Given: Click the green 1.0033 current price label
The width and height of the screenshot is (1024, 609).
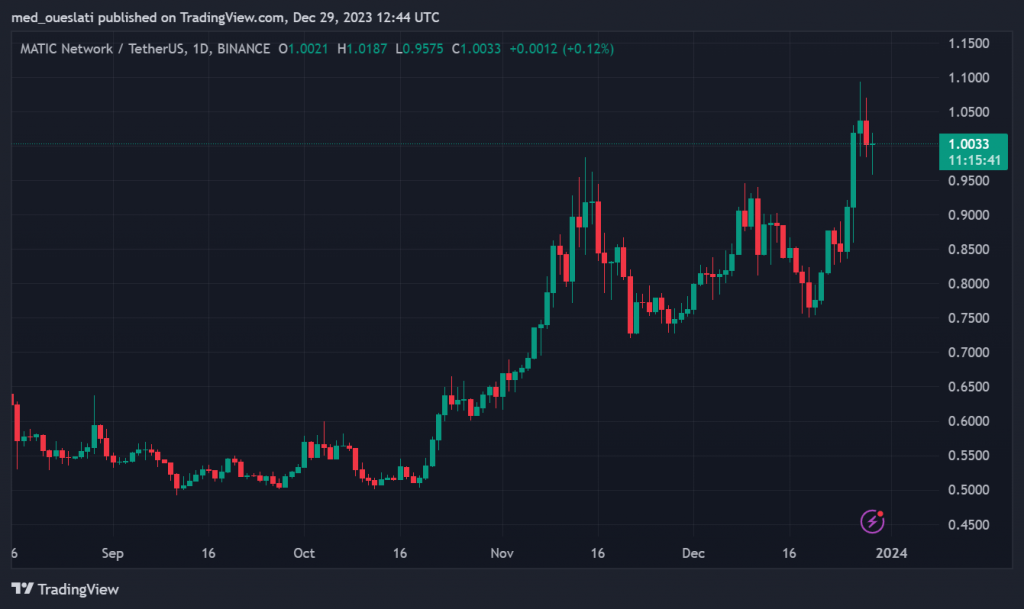Looking at the screenshot, I should tap(968, 144).
